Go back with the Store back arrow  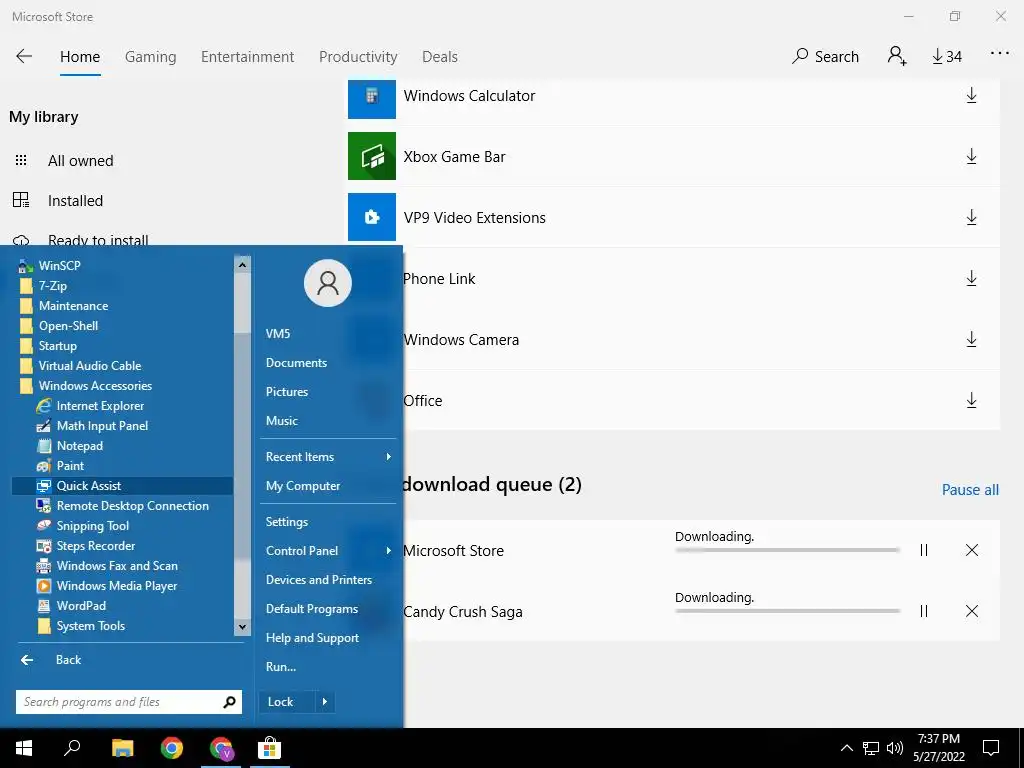coord(24,56)
